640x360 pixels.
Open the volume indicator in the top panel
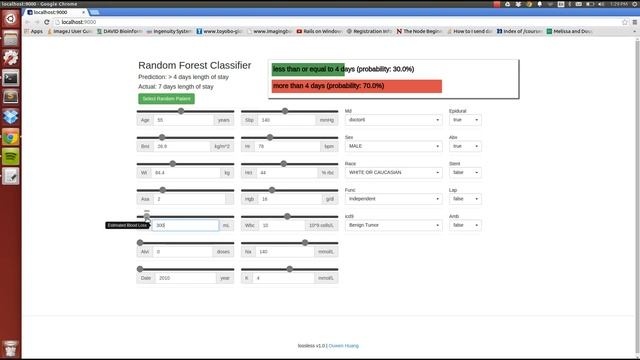click(601, 4)
